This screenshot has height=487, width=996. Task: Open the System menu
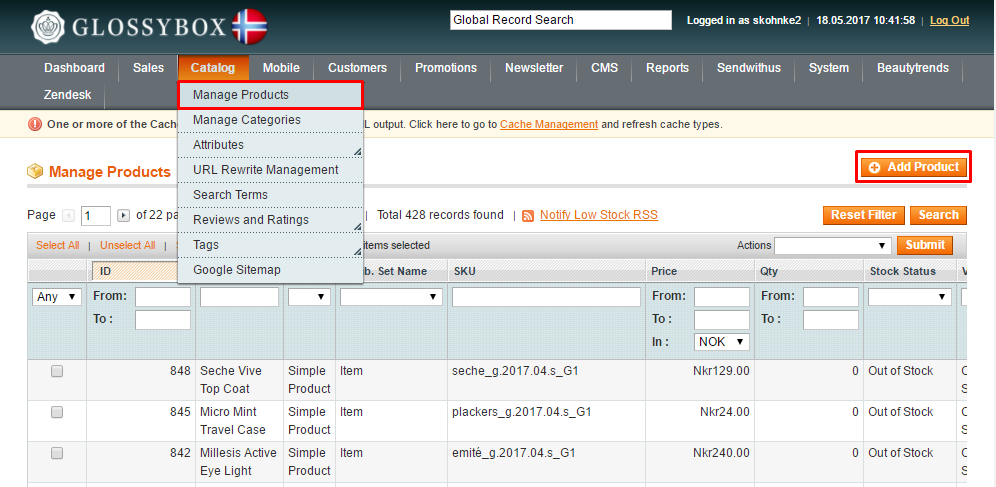pyautogui.click(x=829, y=68)
